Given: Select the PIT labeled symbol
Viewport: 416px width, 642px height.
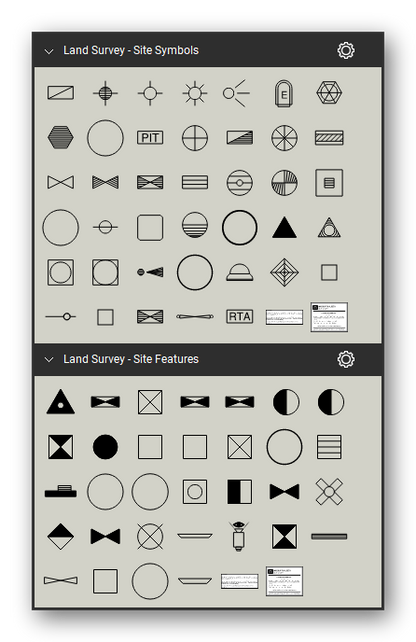Looking at the screenshot, I should (x=150, y=138).
